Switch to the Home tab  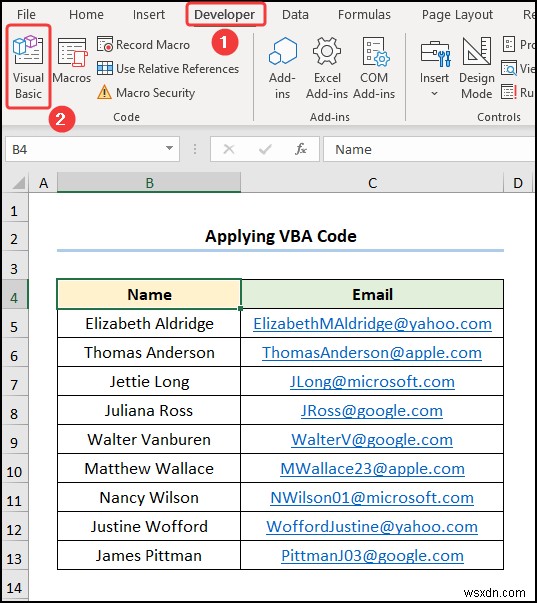(86, 15)
